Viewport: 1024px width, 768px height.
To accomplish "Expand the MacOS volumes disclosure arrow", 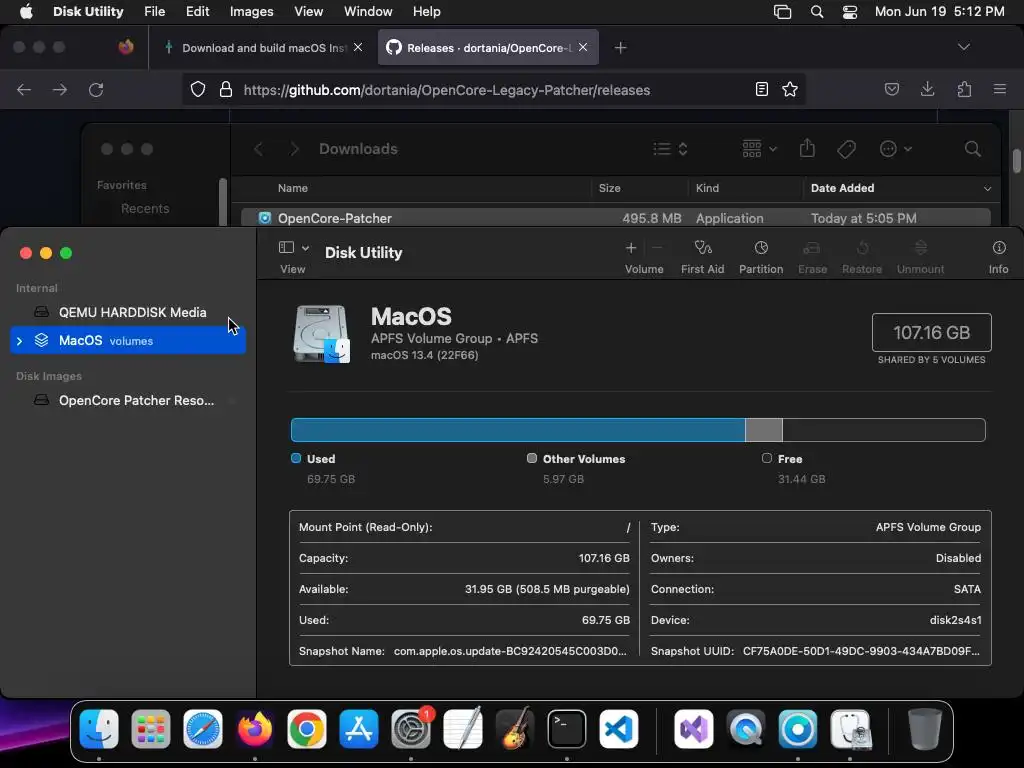I will 20,341.
